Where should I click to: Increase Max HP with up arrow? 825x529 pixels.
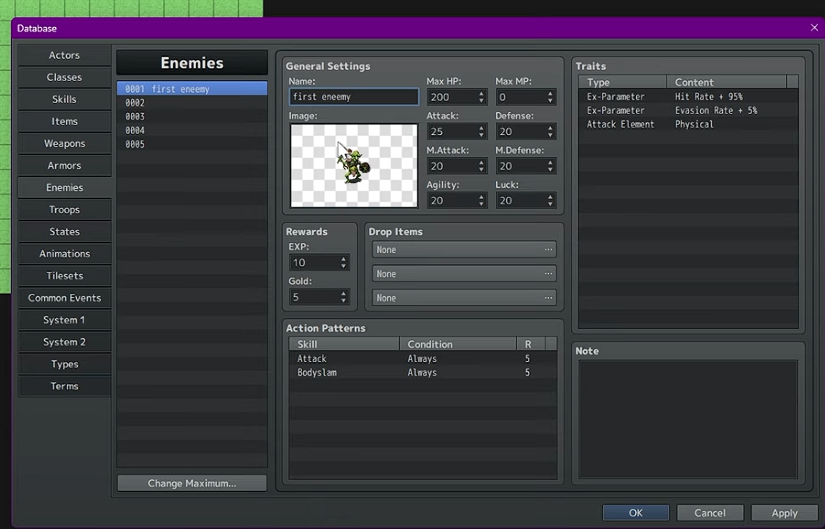tap(481, 93)
